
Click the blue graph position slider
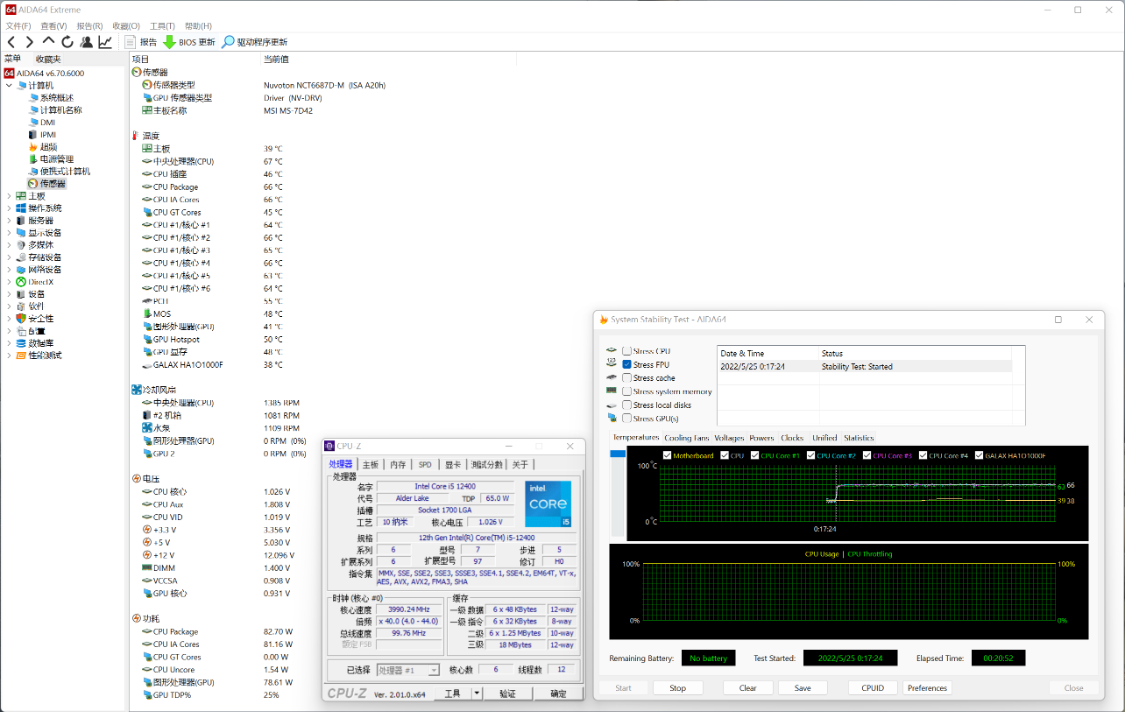tap(617, 454)
